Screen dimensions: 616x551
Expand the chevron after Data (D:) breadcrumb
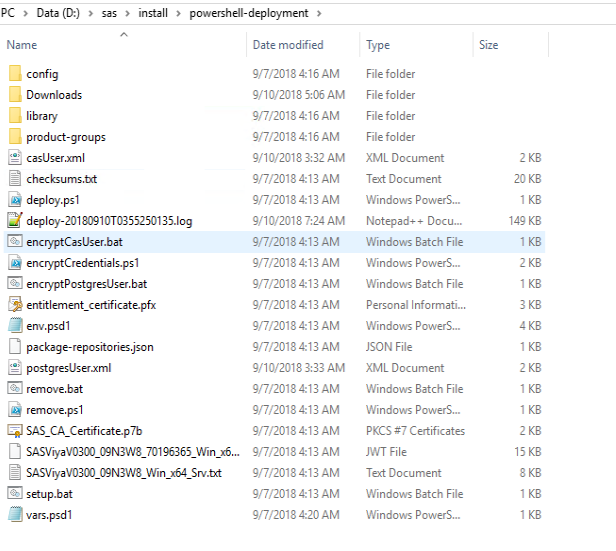click(91, 14)
